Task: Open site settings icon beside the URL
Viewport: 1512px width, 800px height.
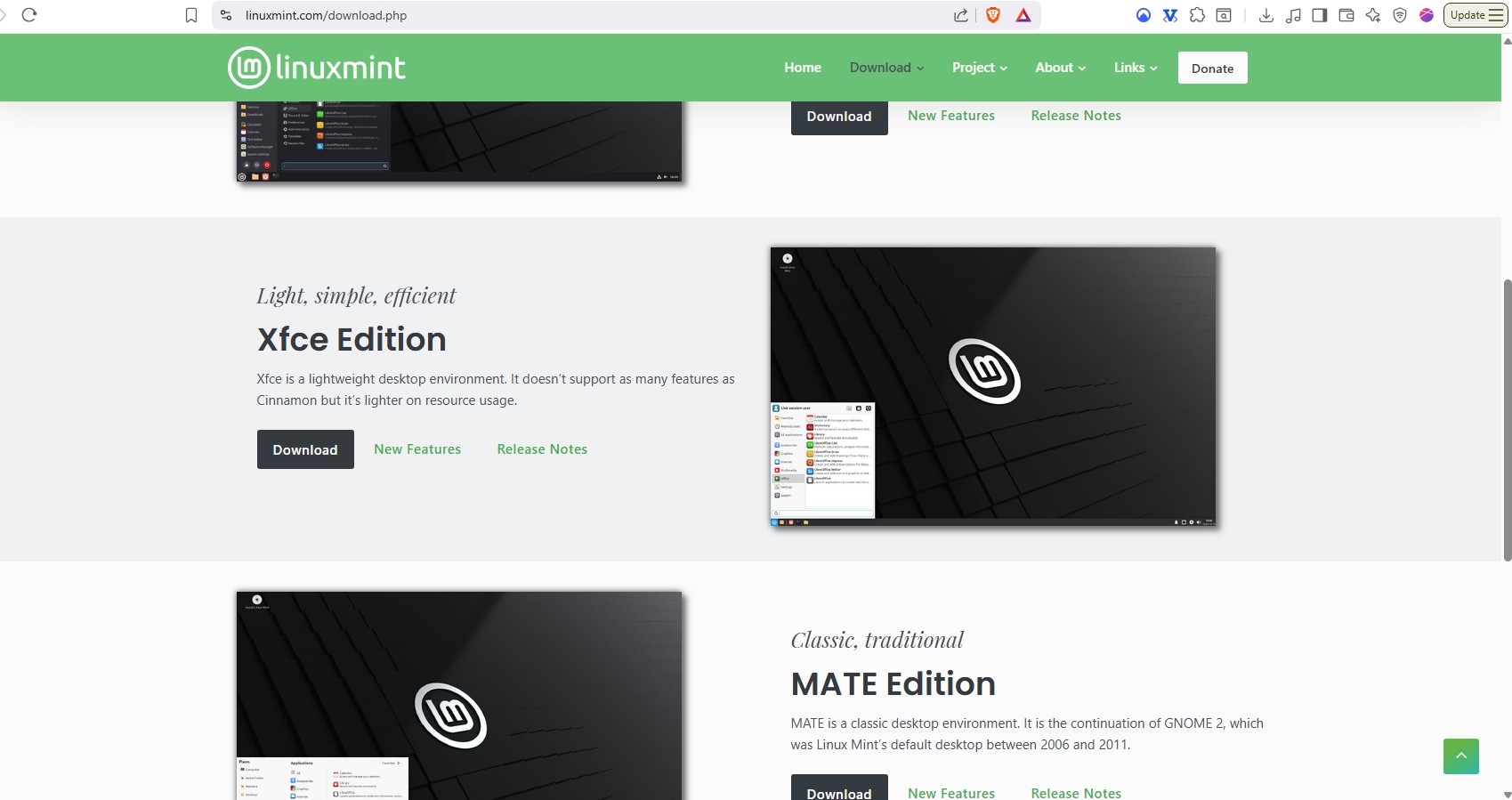Action: [x=226, y=15]
